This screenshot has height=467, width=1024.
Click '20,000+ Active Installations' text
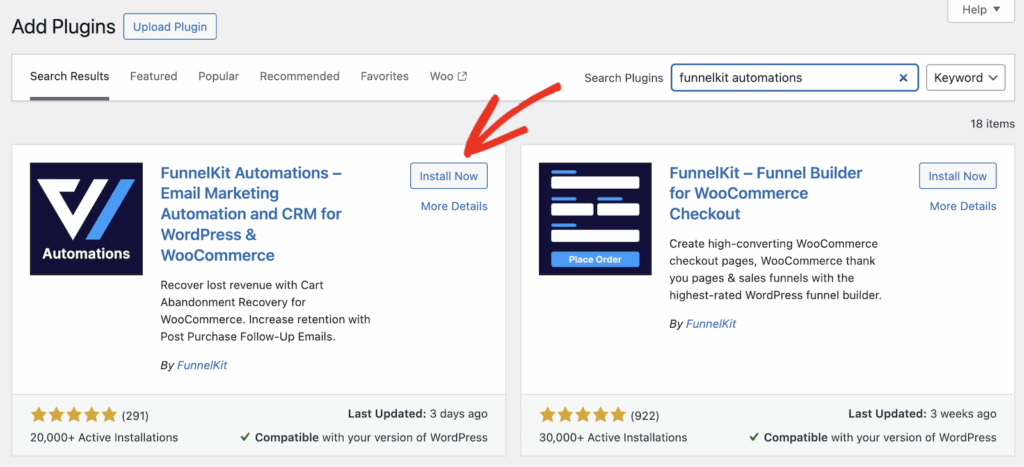click(x=104, y=437)
